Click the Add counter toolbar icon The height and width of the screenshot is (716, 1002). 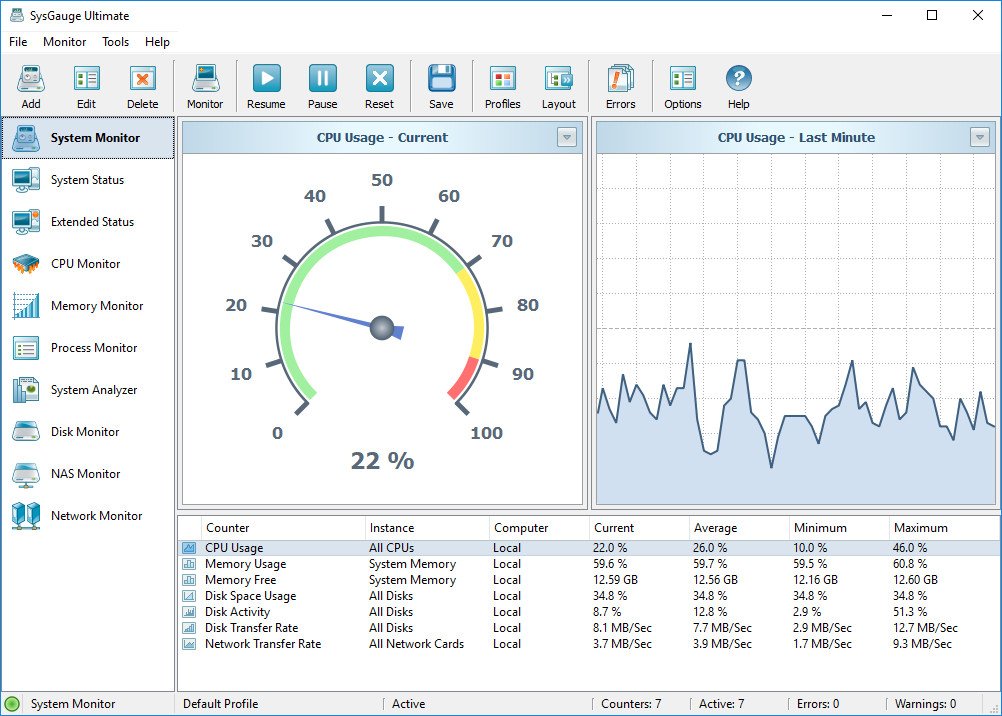pyautogui.click(x=31, y=80)
